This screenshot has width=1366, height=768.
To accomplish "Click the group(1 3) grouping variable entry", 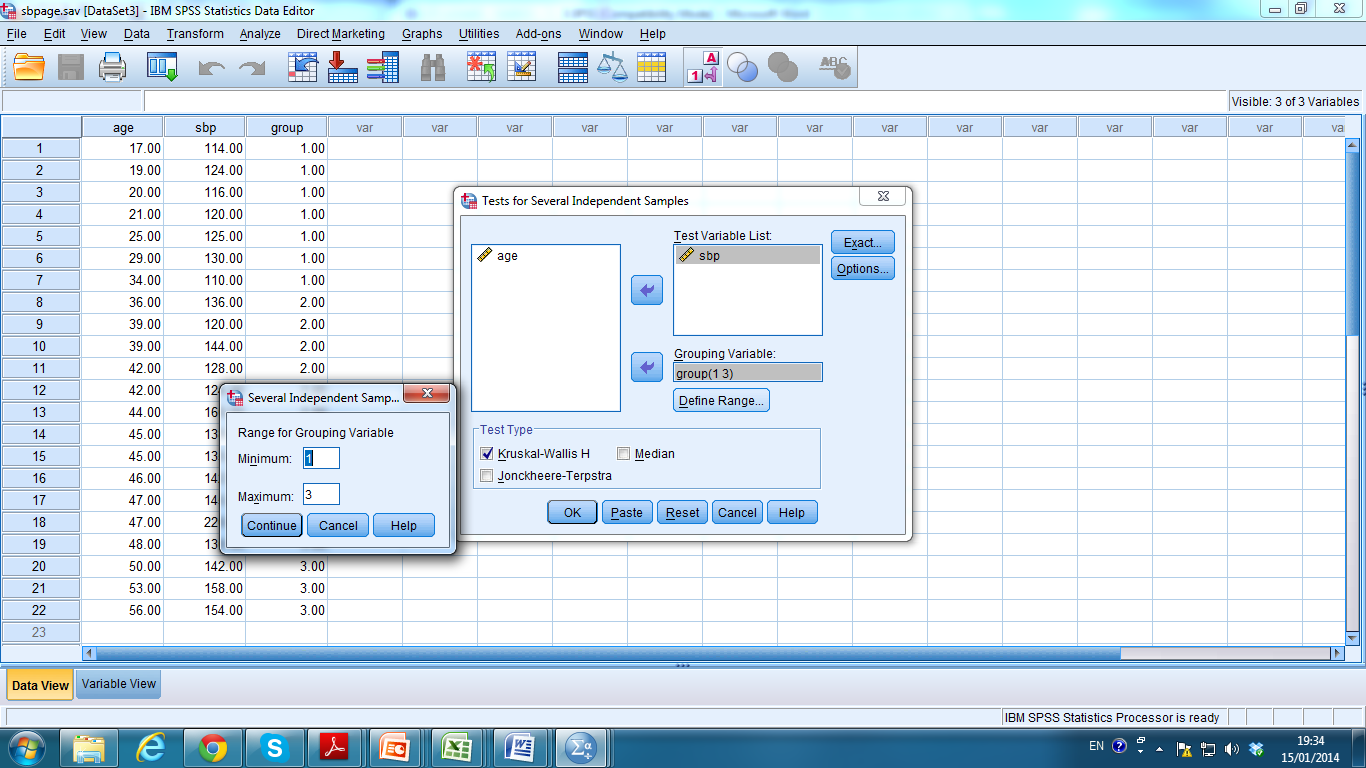I will (x=748, y=373).
